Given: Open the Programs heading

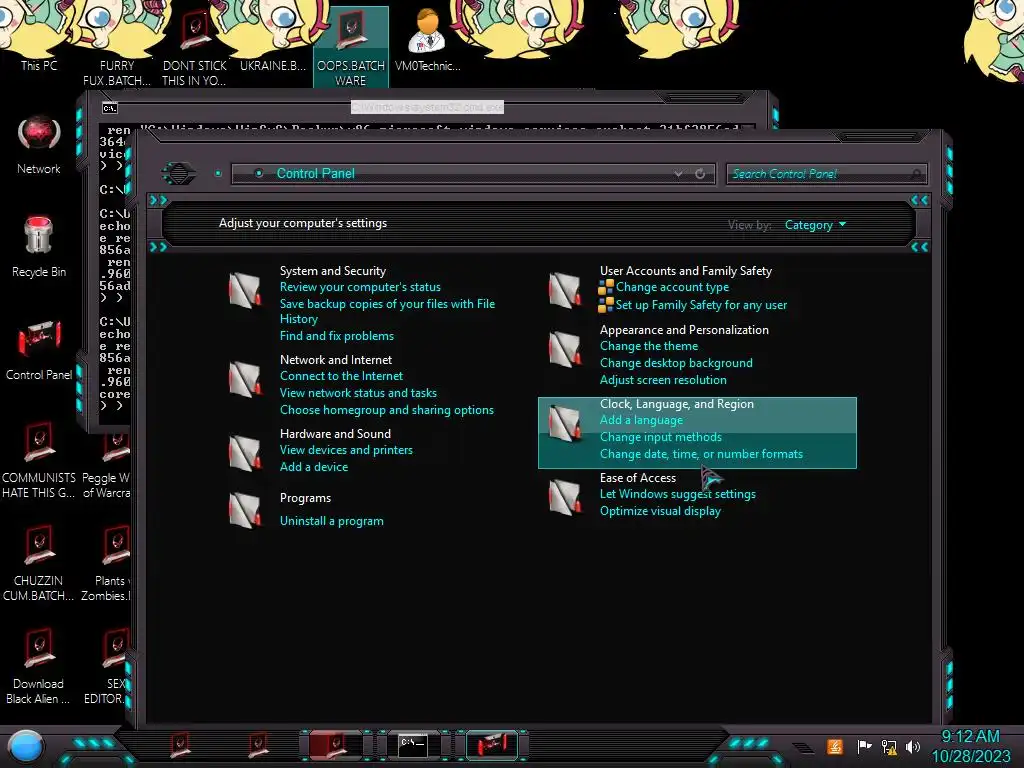Looking at the screenshot, I should tap(305, 498).
